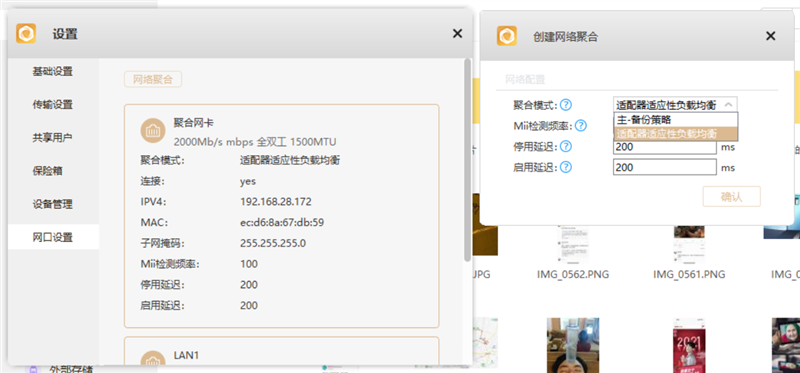Click the LAN1 card title
Image resolution: width=800 pixels, height=373 pixels.
(186, 355)
